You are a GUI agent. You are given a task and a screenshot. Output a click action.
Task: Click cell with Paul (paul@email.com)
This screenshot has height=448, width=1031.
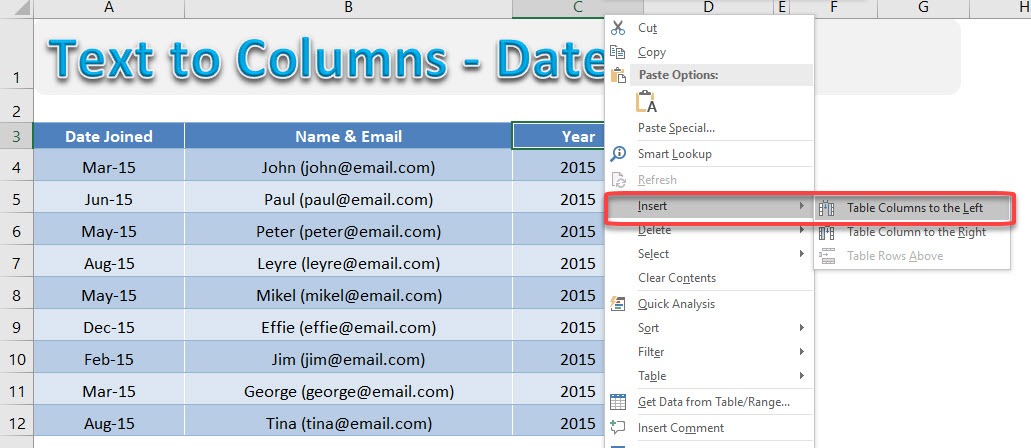coord(348,199)
